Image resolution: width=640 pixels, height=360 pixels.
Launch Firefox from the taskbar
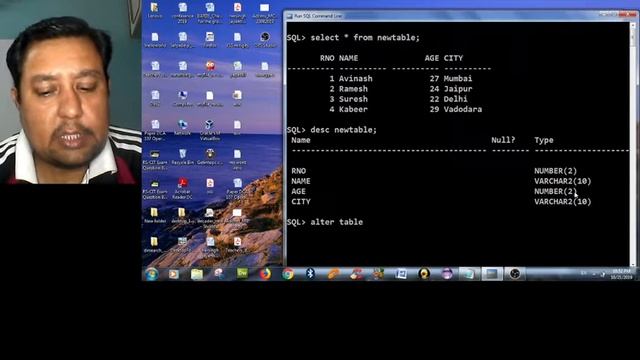click(x=265, y=274)
